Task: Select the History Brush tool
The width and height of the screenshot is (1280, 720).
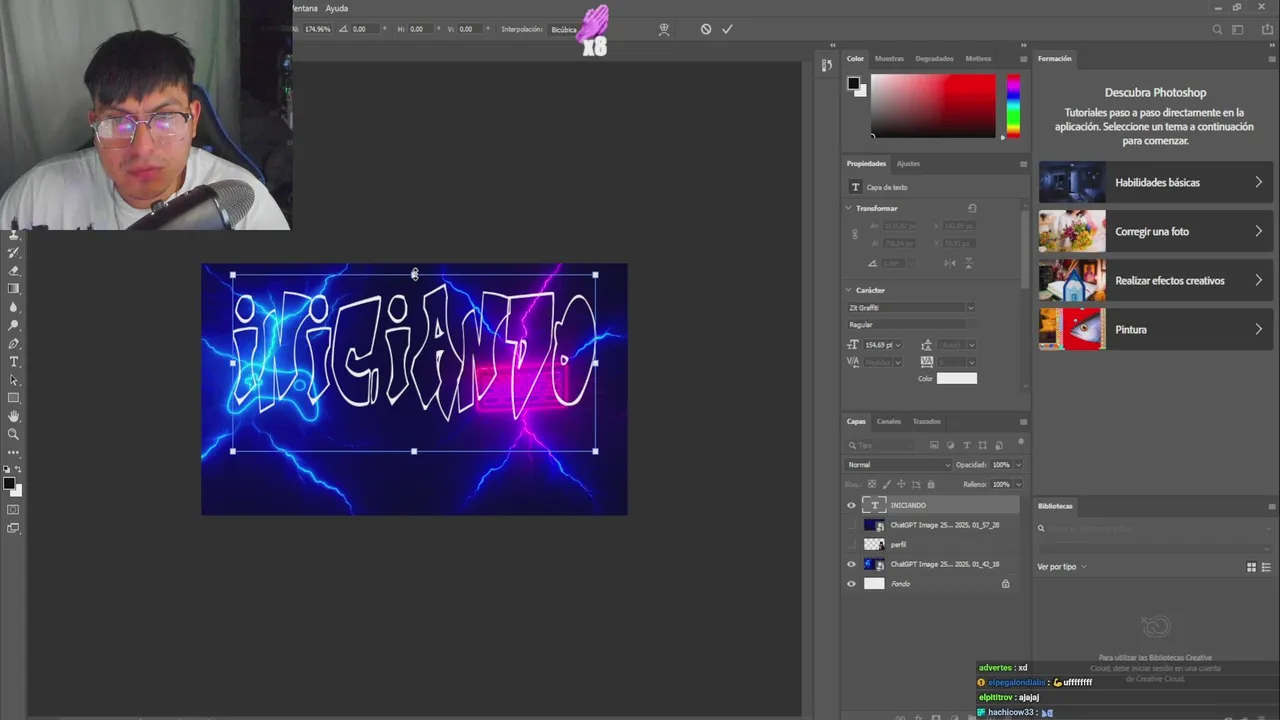Action: tap(14, 253)
